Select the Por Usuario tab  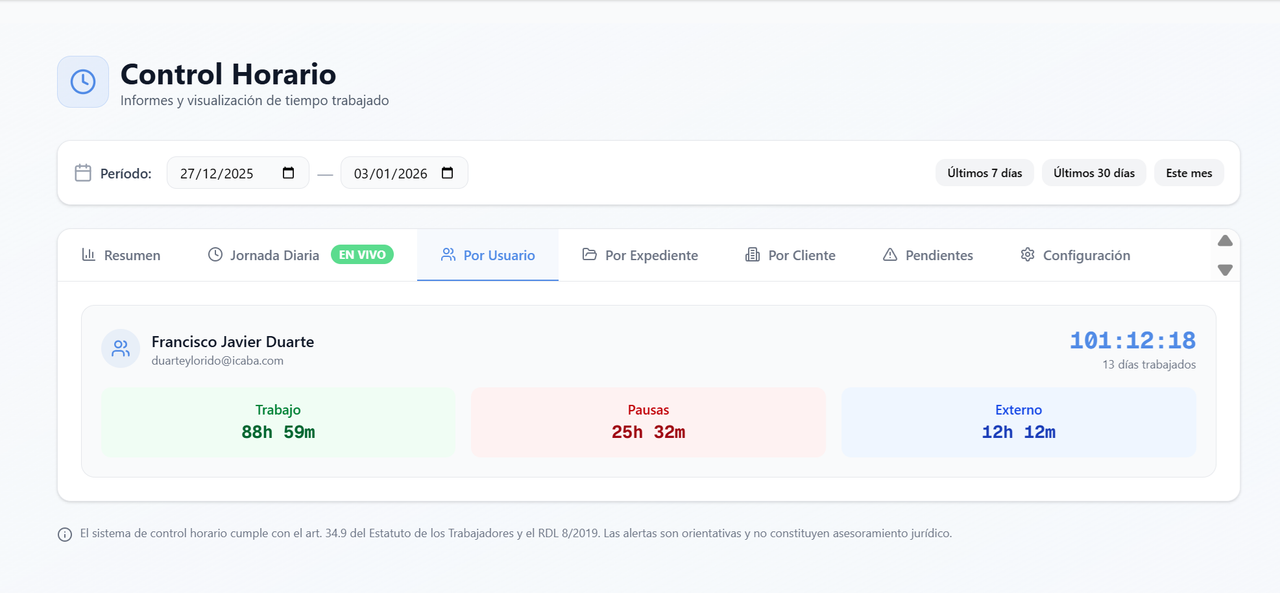click(488, 255)
